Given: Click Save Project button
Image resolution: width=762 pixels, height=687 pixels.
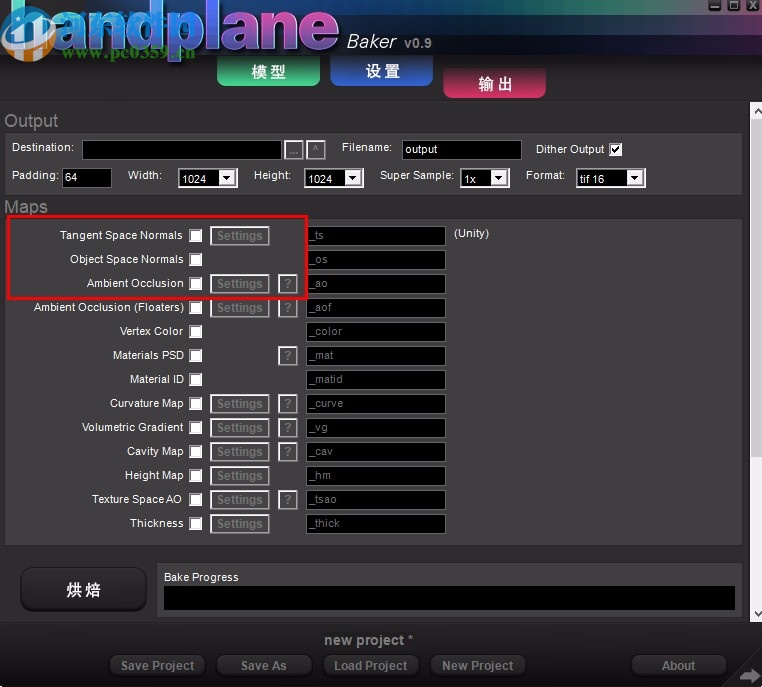Looking at the screenshot, I should pyautogui.click(x=157, y=666).
